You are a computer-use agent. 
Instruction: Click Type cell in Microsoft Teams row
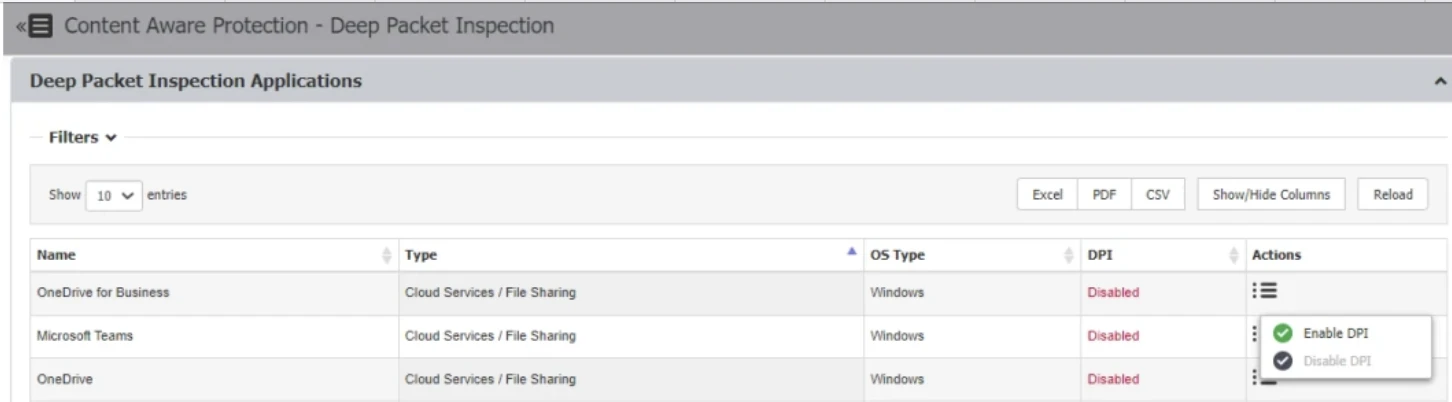pyautogui.click(x=631, y=336)
